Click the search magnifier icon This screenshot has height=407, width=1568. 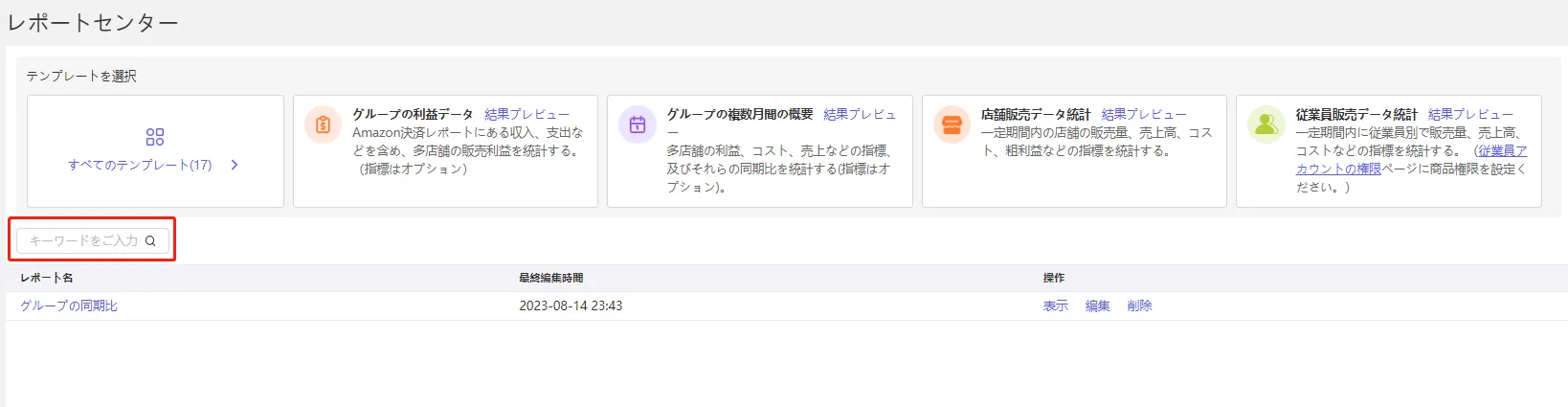[x=150, y=241]
